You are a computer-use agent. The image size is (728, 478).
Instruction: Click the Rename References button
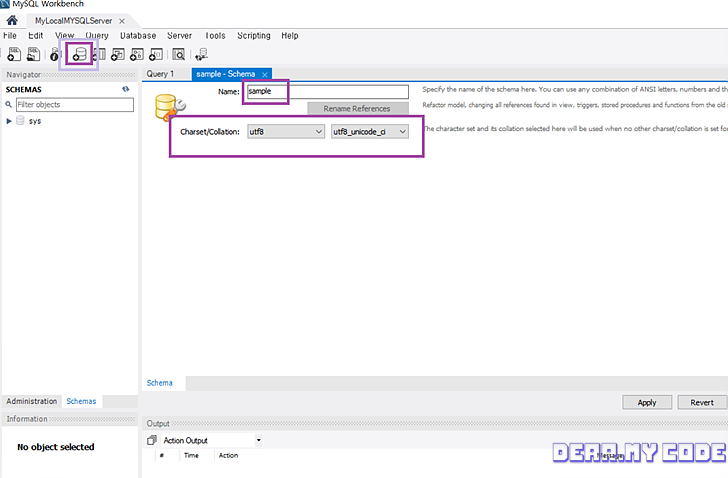point(358,109)
